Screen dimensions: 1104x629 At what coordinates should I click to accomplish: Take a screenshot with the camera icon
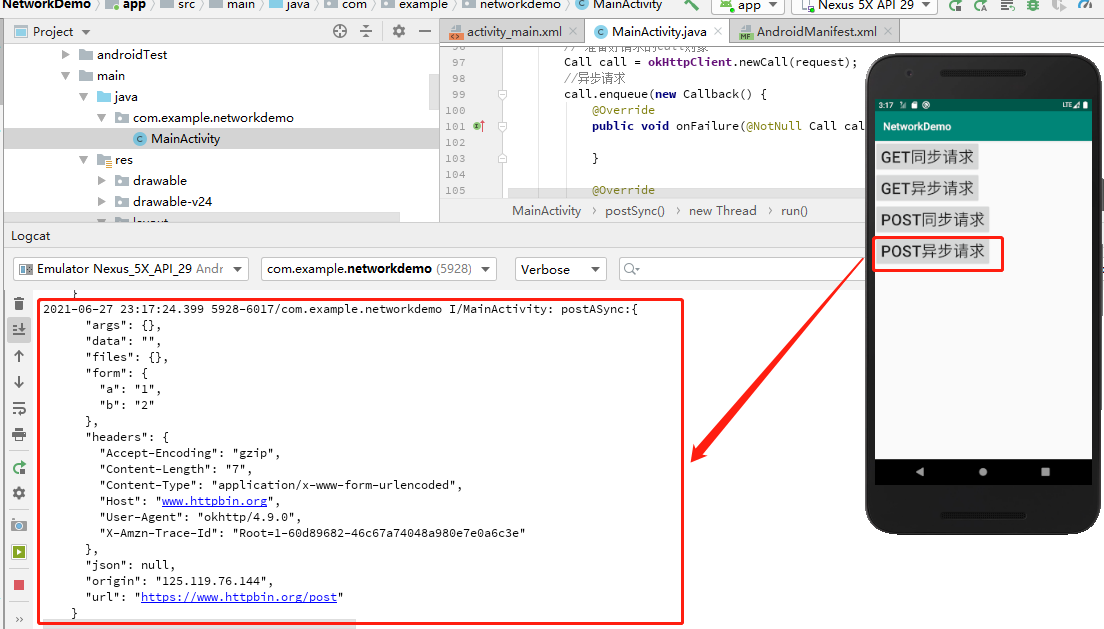tap(19, 525)
